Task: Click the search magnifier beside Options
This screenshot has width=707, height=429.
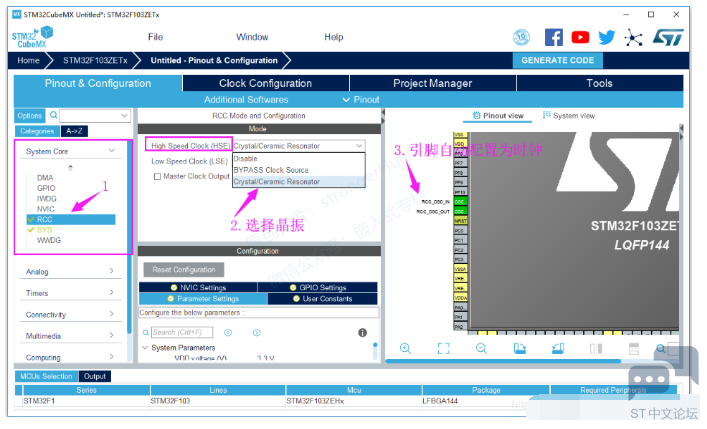Action: pyautogui.click(x=54, y=115)
